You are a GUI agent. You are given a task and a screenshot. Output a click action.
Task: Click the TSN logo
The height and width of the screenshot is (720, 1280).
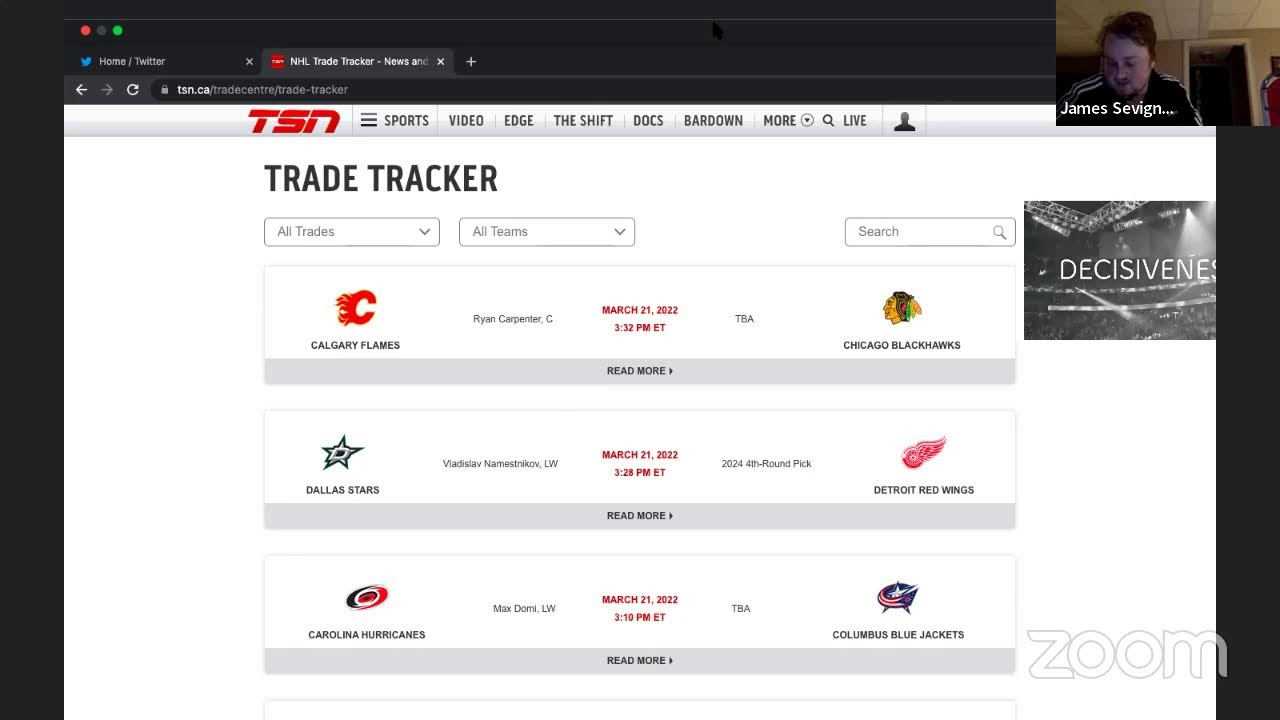tap(294, 121)
